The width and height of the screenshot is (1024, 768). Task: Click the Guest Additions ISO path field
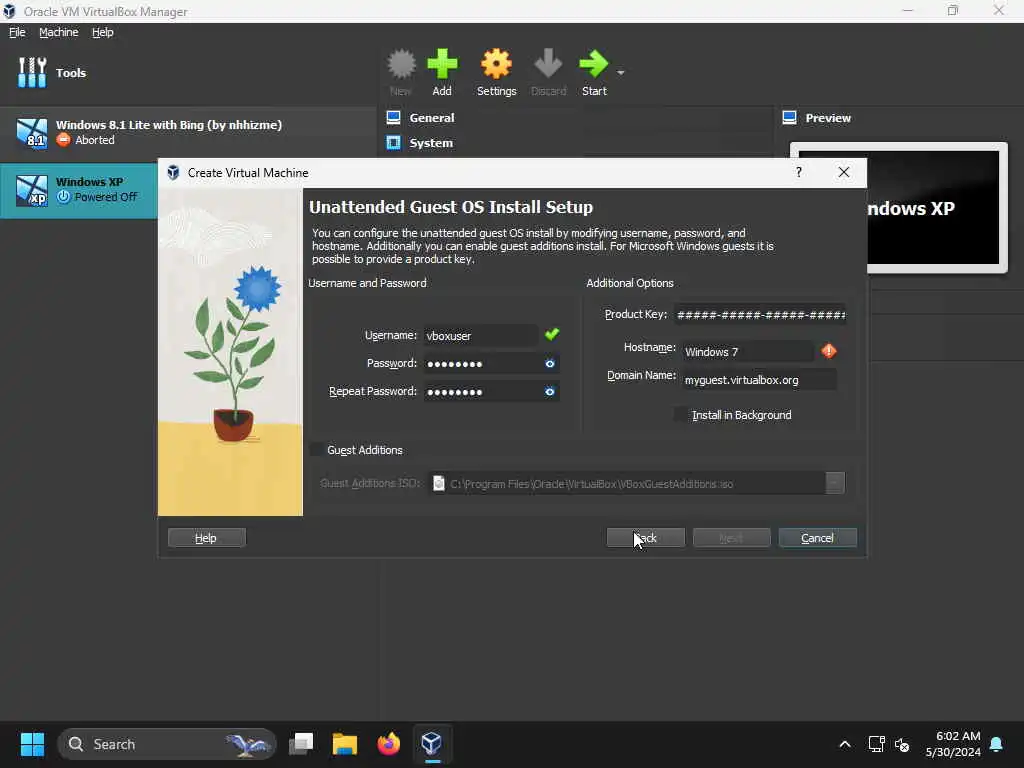tap(627, 483)
